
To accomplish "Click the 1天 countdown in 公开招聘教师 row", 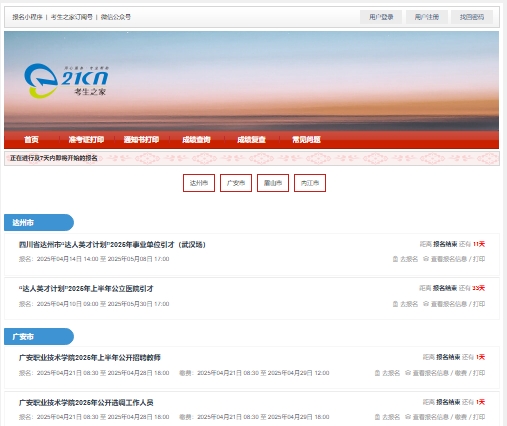I will coord(480,357).
